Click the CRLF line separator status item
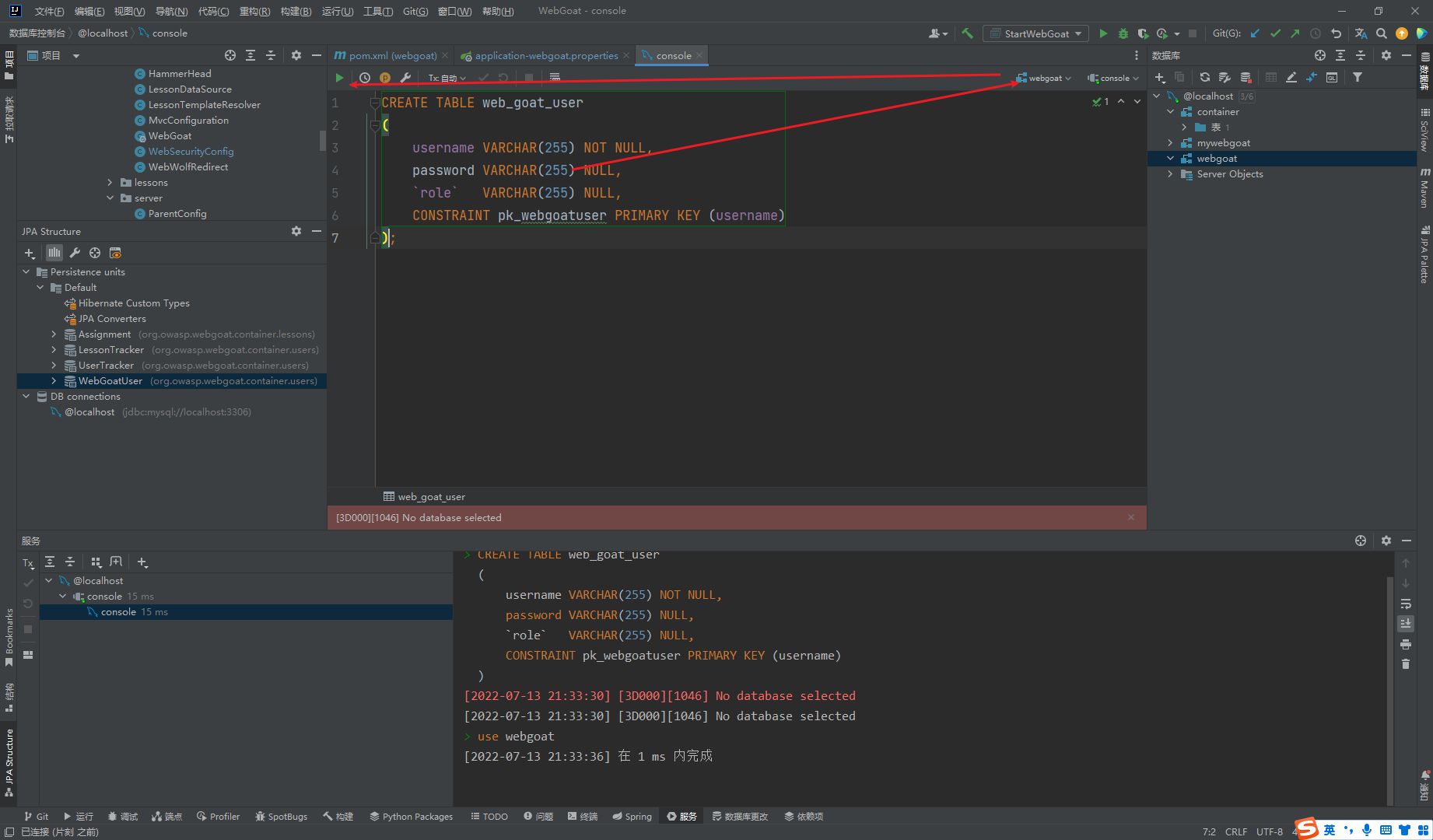Viewport: 1433px width, 840px height. pyautogui.click(x=1235, y=832)
